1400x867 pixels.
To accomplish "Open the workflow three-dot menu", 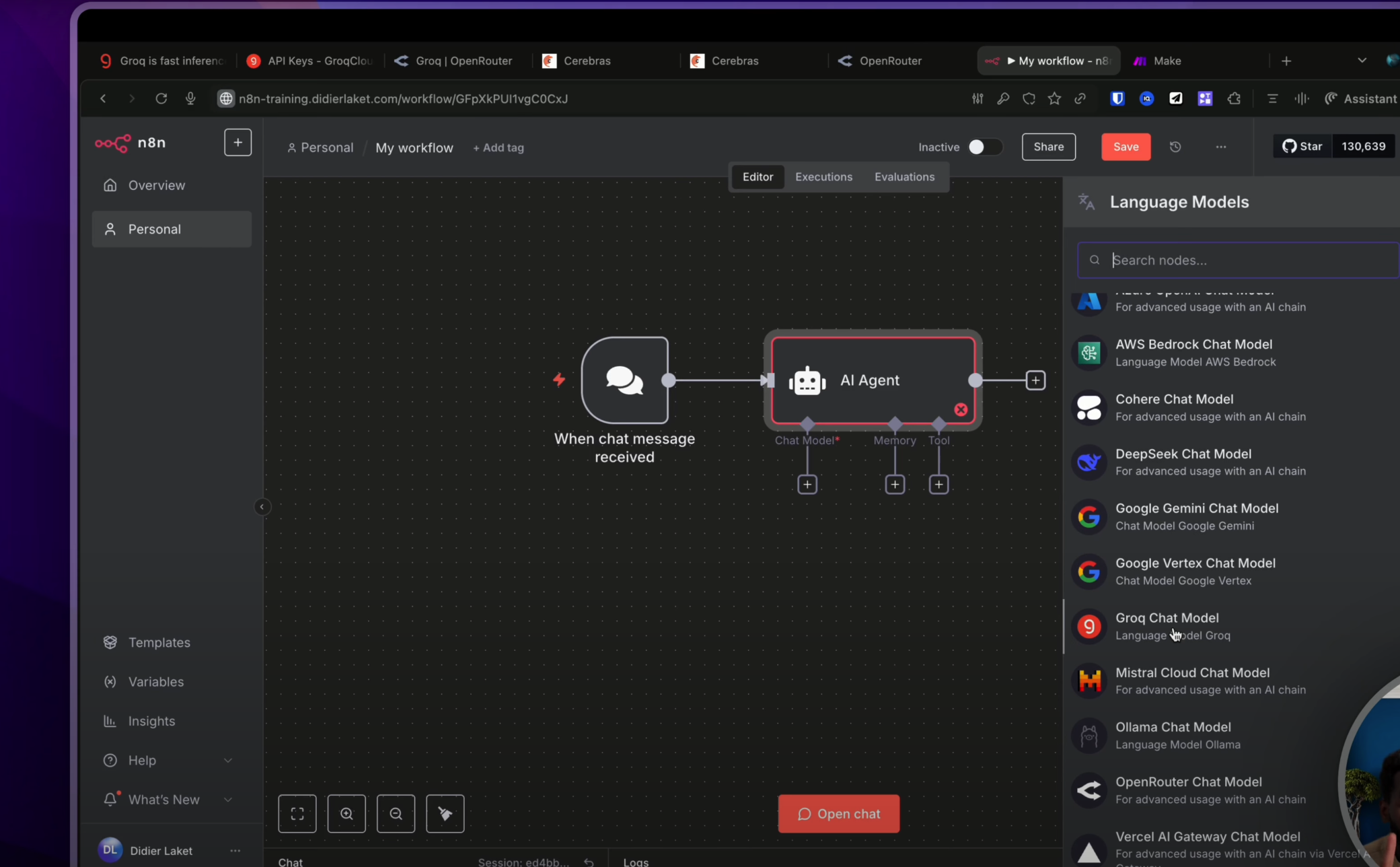I will 1221,147.
